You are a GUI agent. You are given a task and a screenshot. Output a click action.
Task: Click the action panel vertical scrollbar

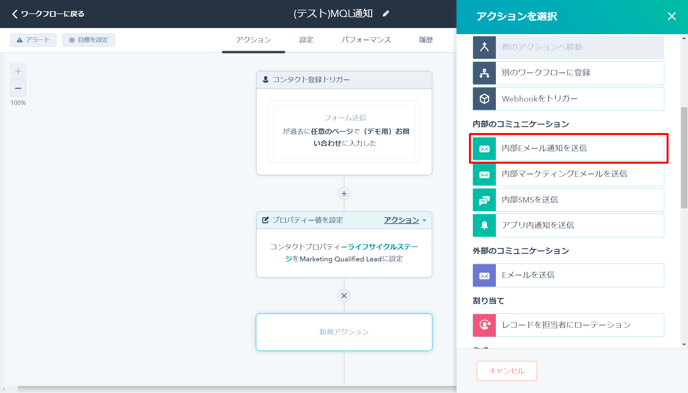(x=684, y=157)
